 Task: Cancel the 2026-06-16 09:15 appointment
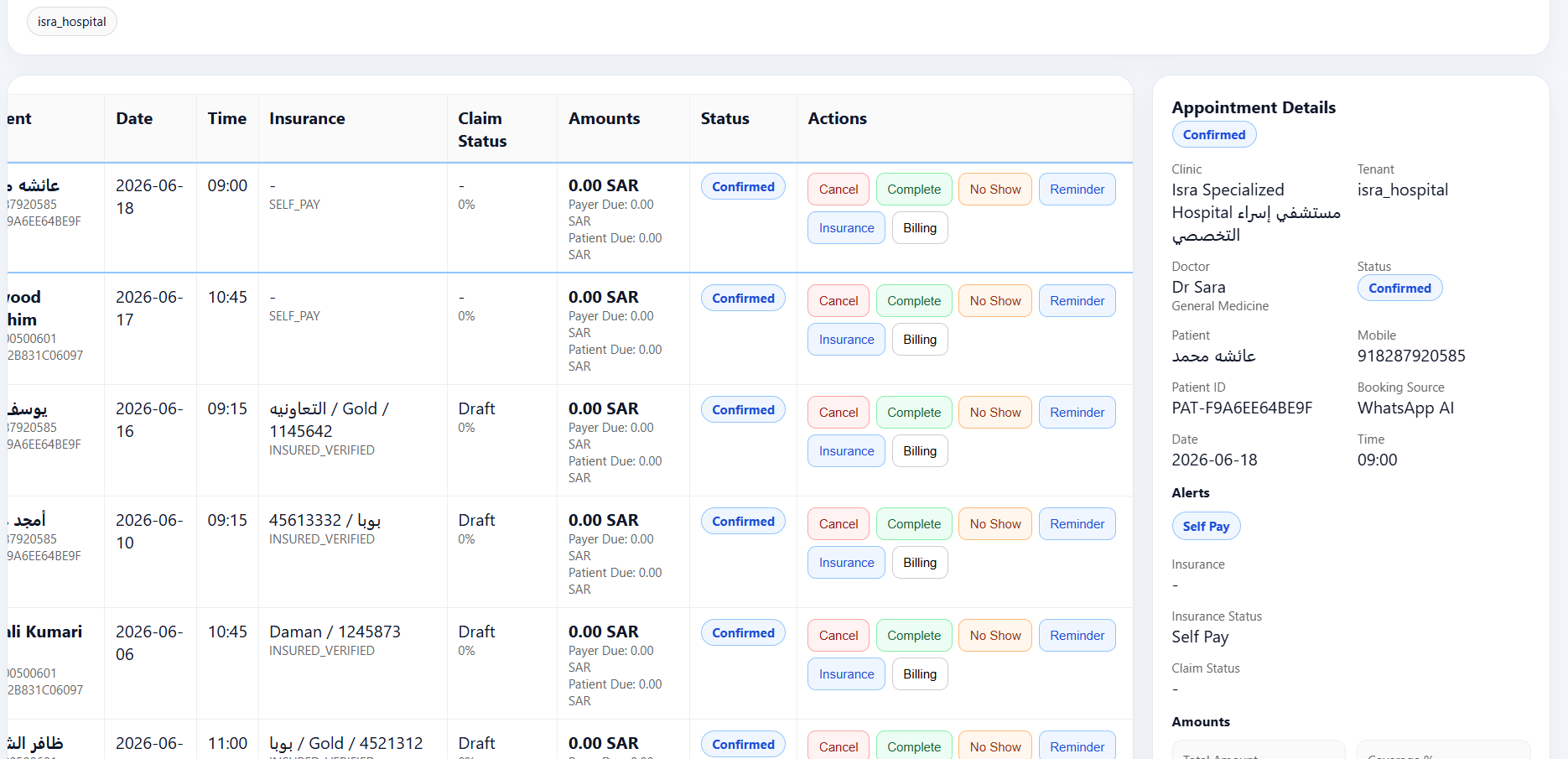click(x=839, y=413)
